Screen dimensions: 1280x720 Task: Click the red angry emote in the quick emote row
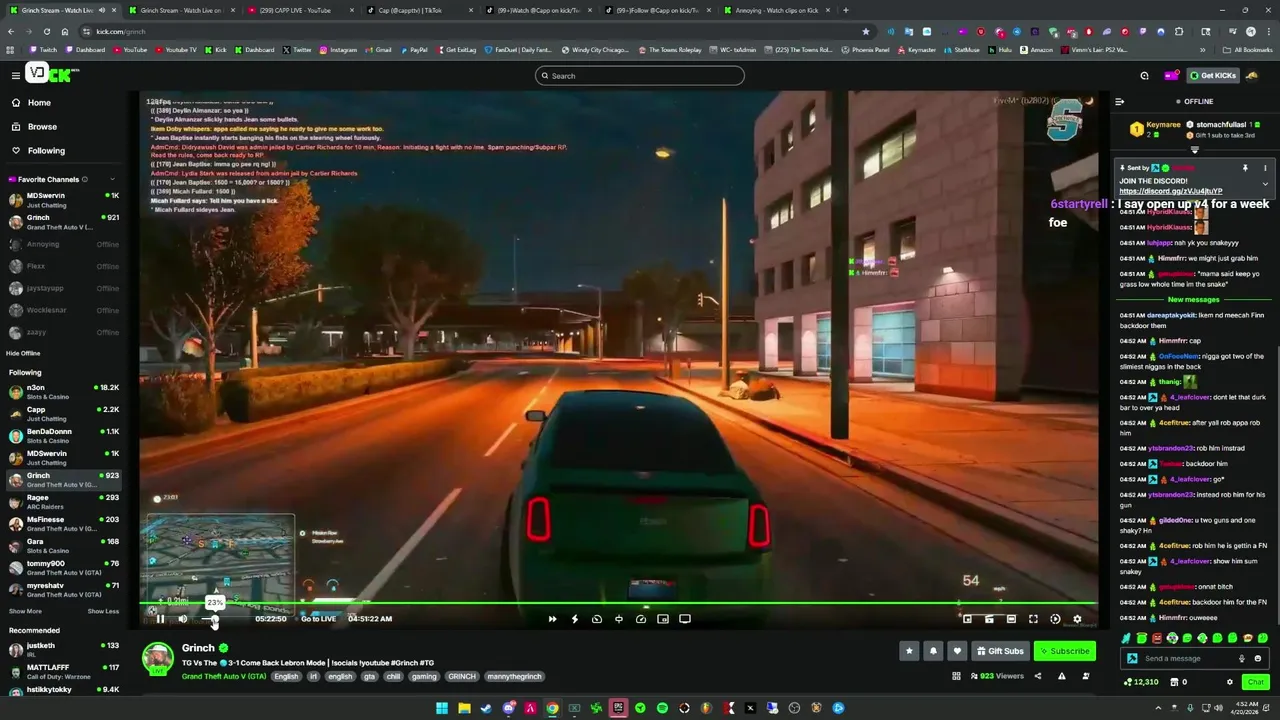pos(1157,638)
